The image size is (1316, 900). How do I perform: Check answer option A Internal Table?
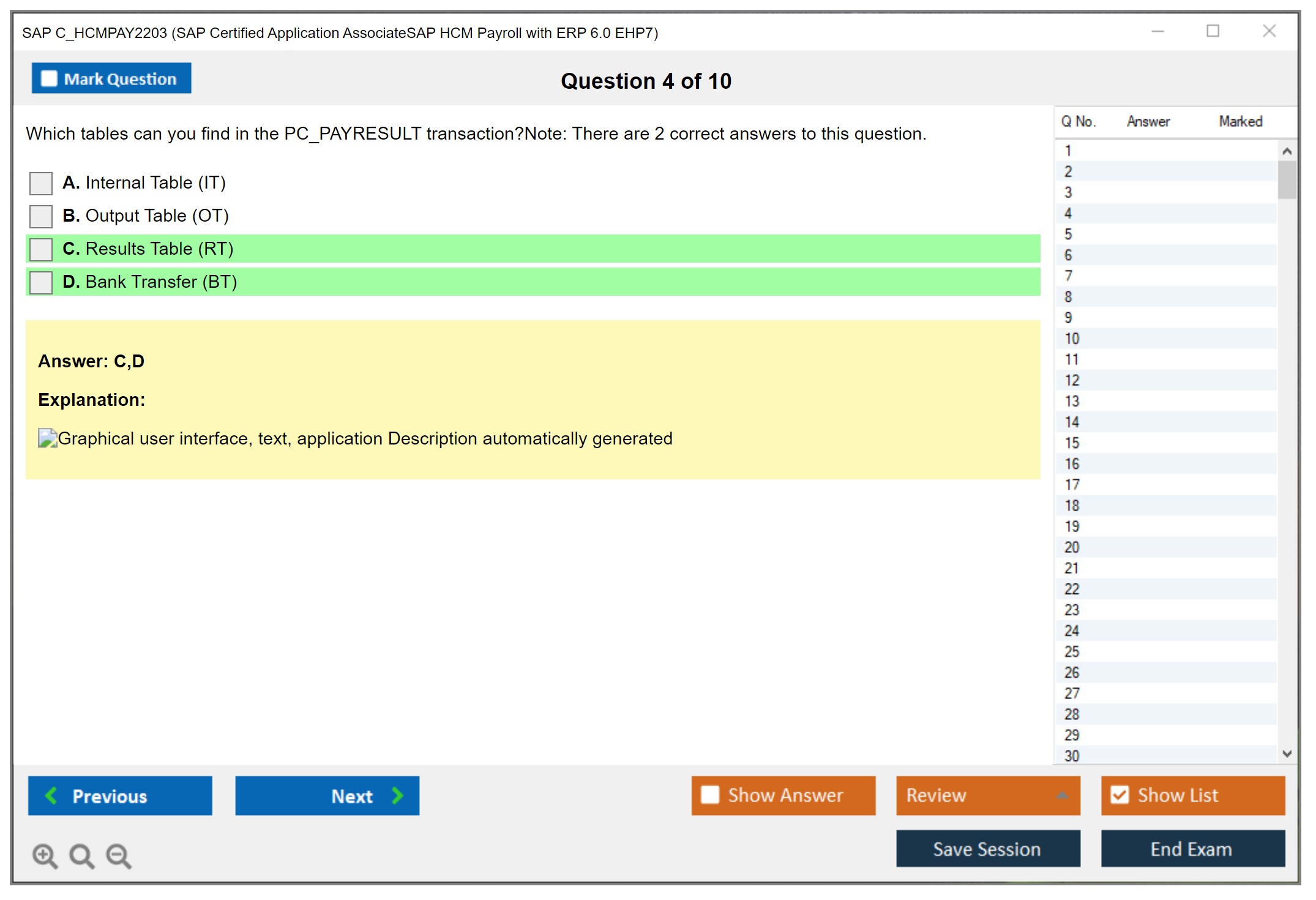coord(41,183)
